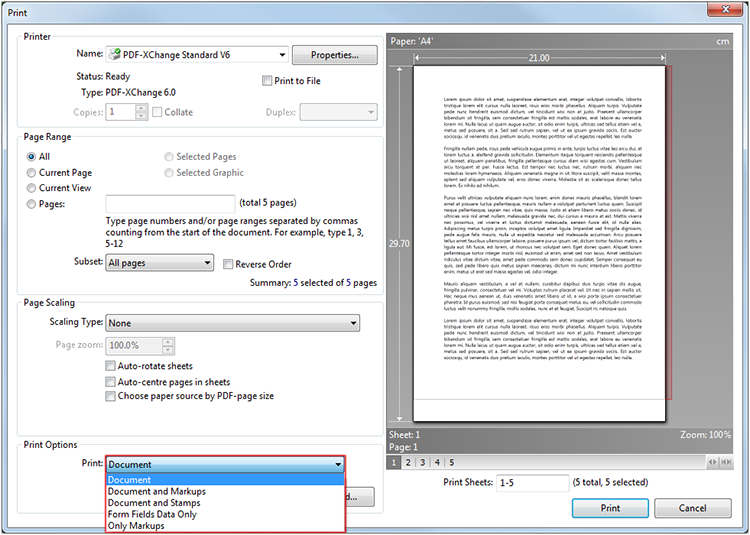Toggle the Collate checkbox

pyautogui.click(x=157, y=112)
